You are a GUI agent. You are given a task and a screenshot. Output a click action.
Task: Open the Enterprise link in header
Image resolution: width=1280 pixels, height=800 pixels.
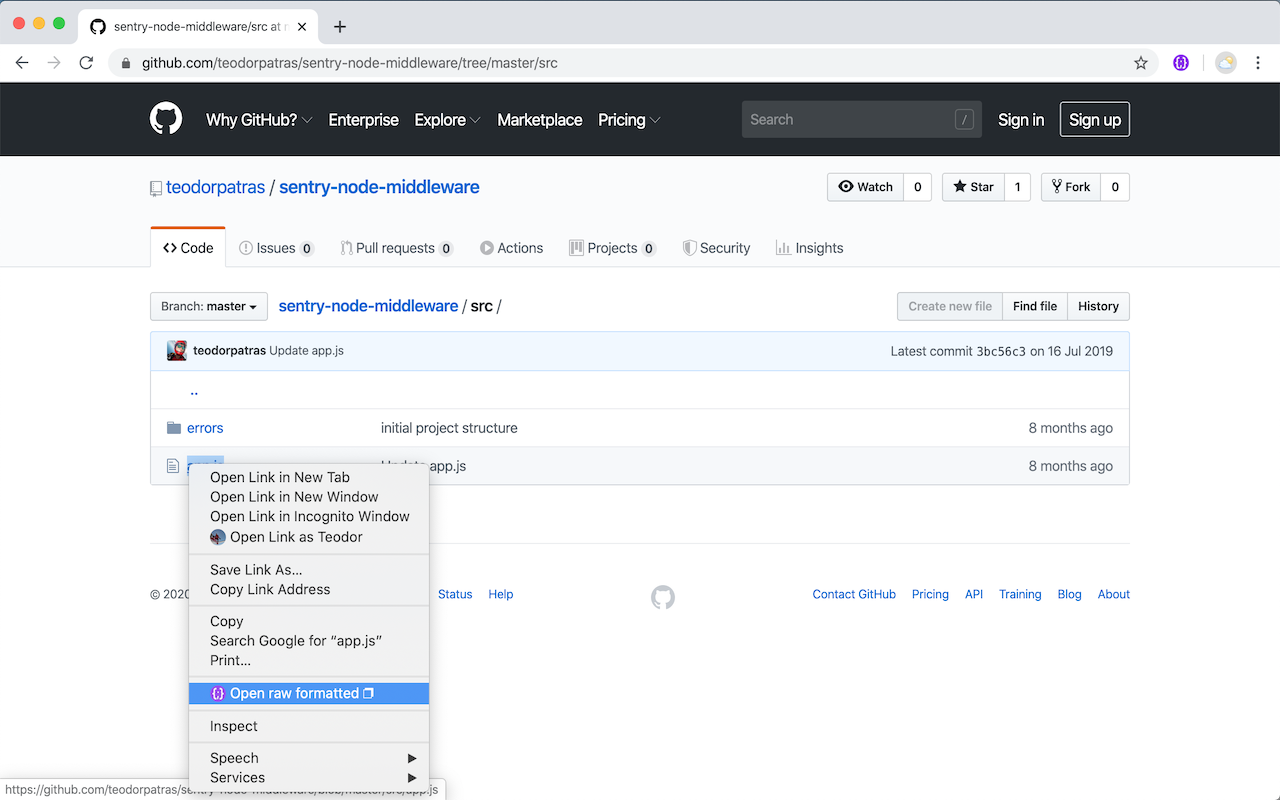(x=364, y=120)
